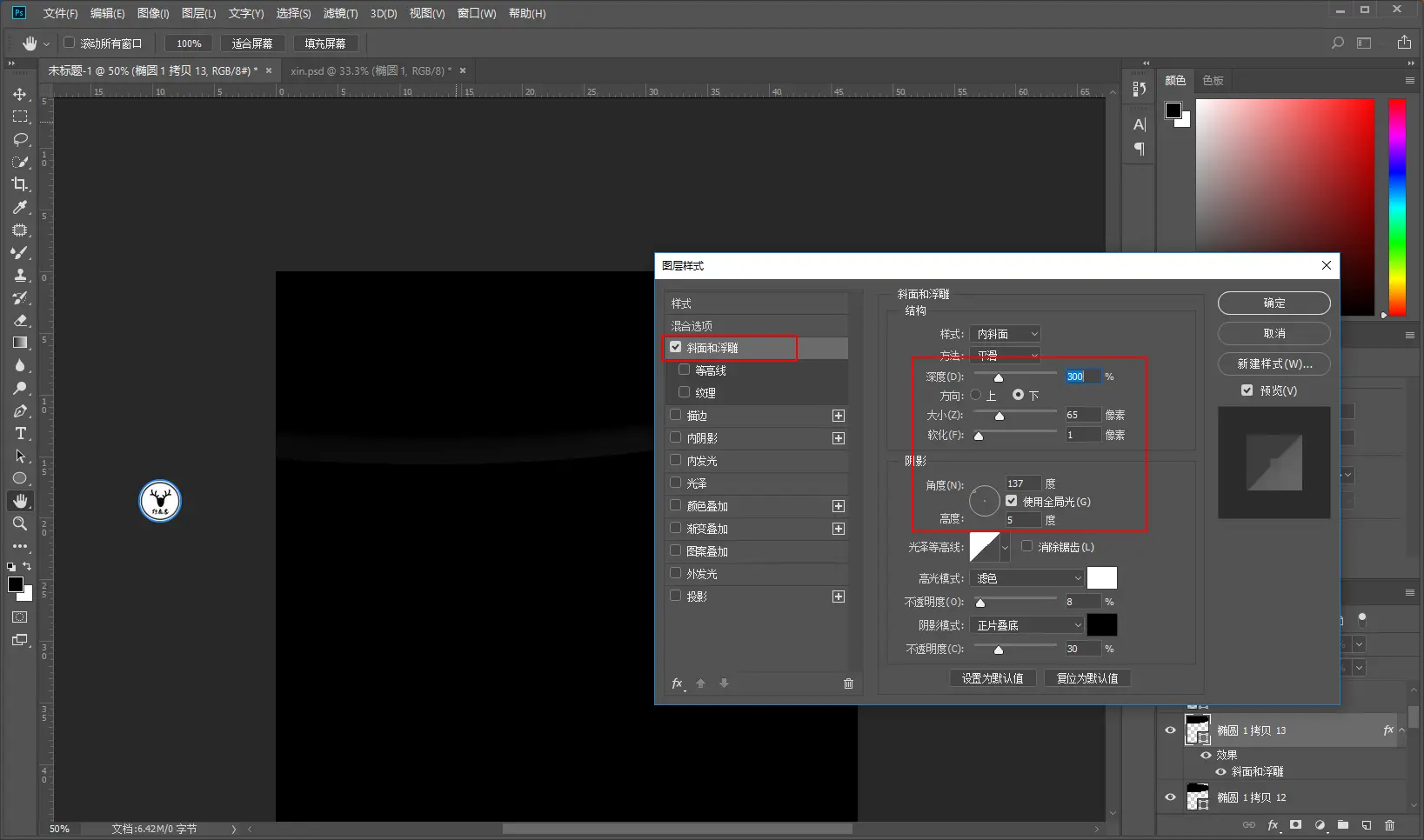Open the 高光模式 dropdown showing 滤色
The height and width of the screenshot is (840, 1424).
tap(1027, 578)
